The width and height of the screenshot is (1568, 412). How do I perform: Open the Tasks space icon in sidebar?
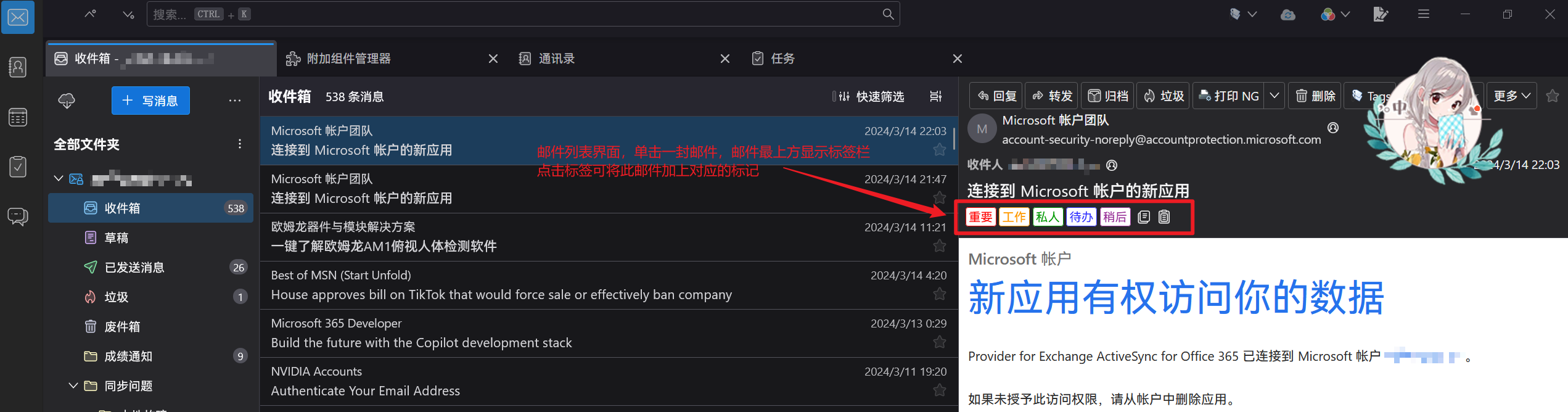click(x=18, y=167)
